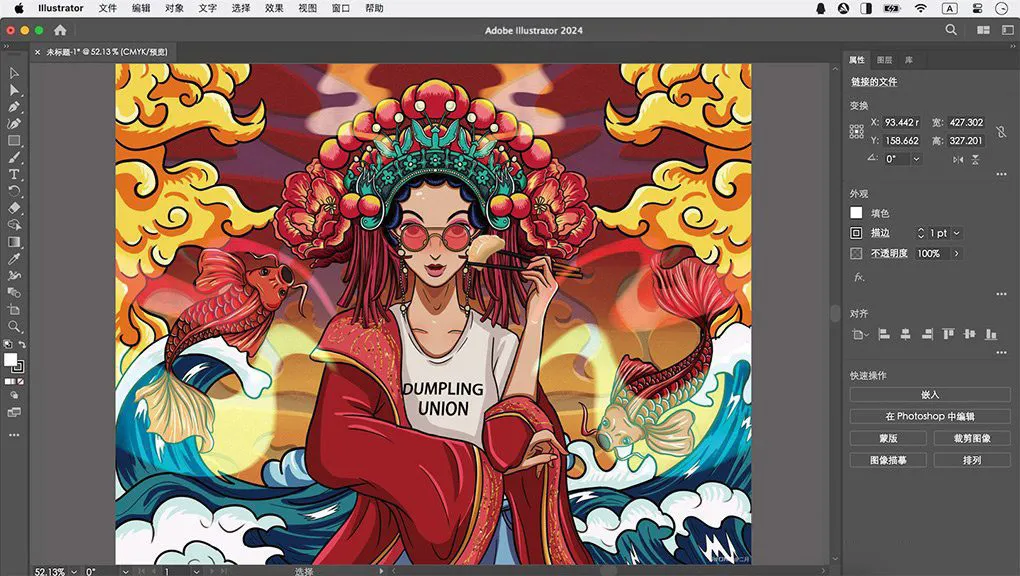Select the Eyedropper tool

(x=14, y=259)
